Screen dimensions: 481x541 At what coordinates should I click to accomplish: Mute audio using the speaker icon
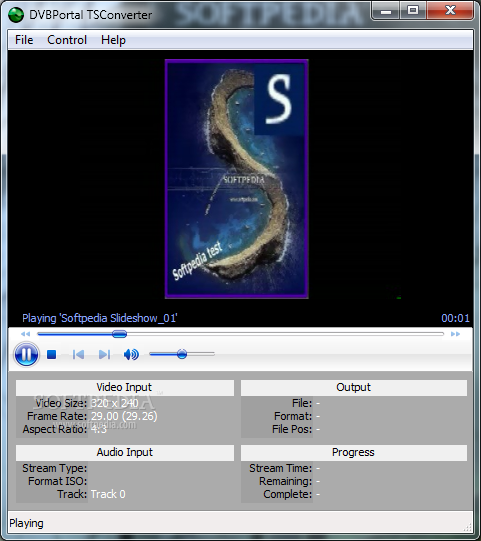pos(131,354)
